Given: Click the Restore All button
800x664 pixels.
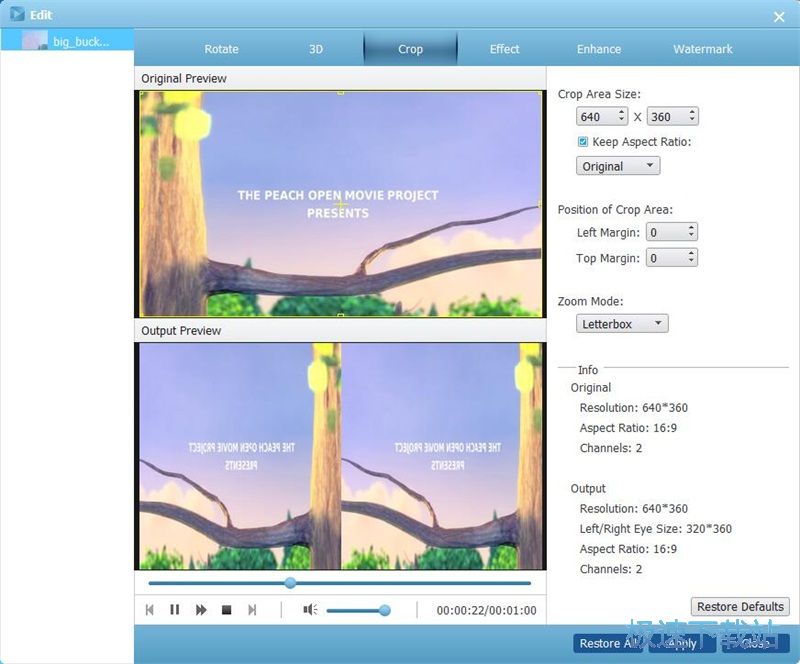Looking at the screenshot, I should point(608,643).
